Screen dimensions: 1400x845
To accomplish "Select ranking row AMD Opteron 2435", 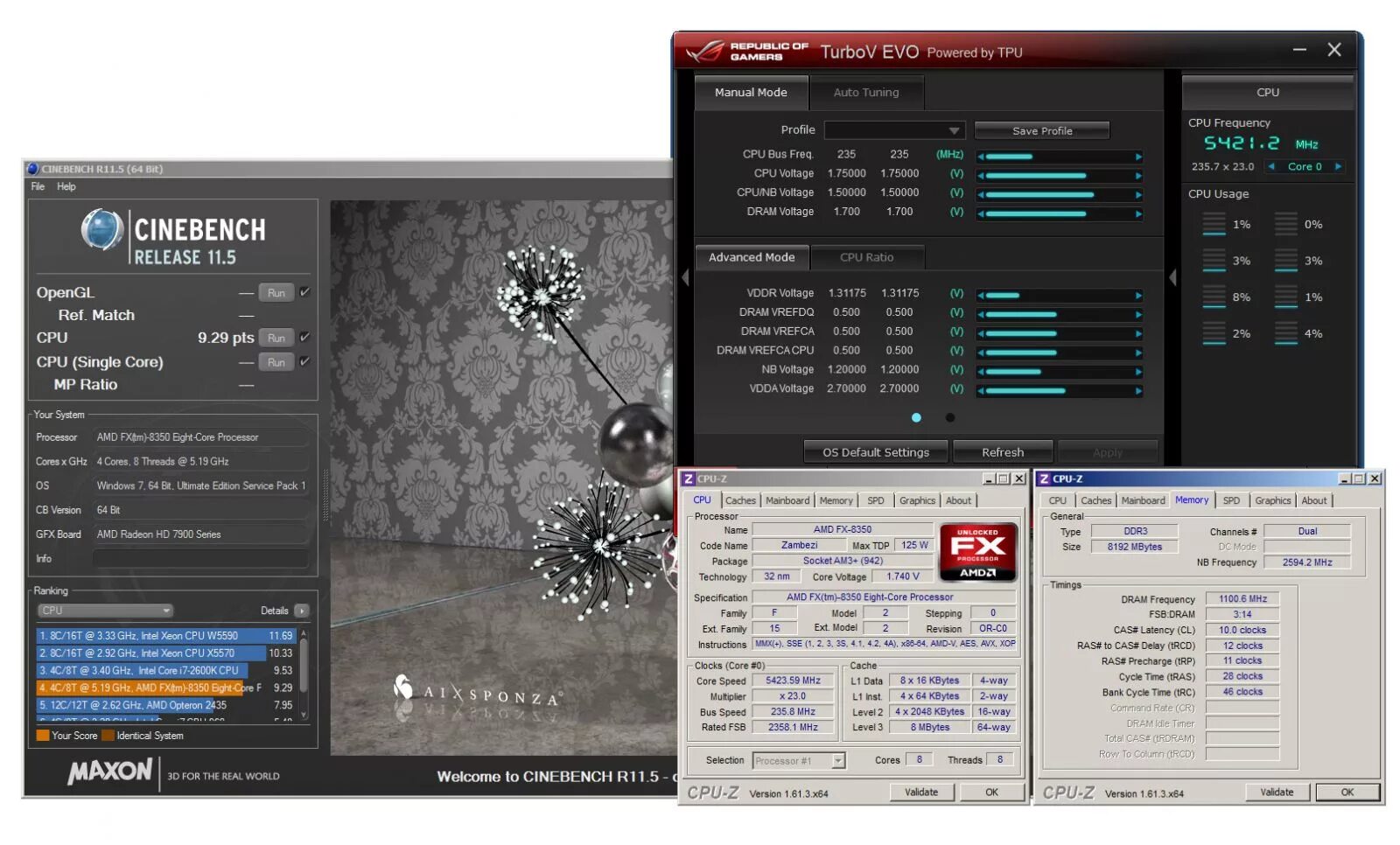I will pos(166,705).
